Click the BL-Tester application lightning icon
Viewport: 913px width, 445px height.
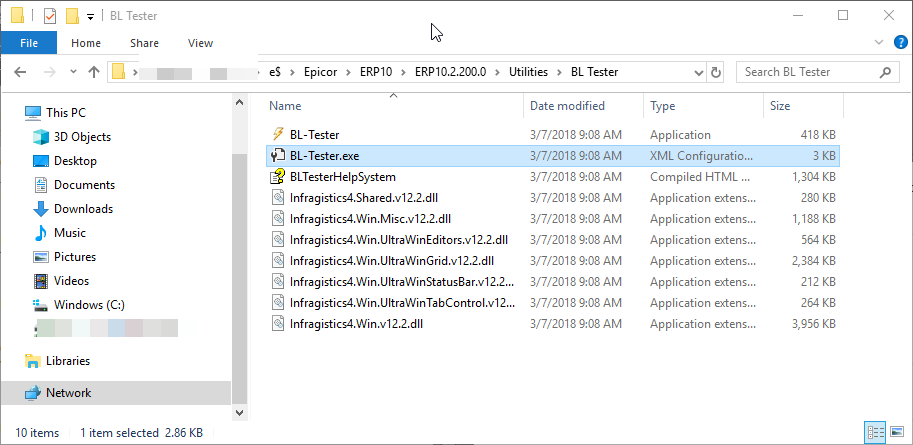point(278,135)
